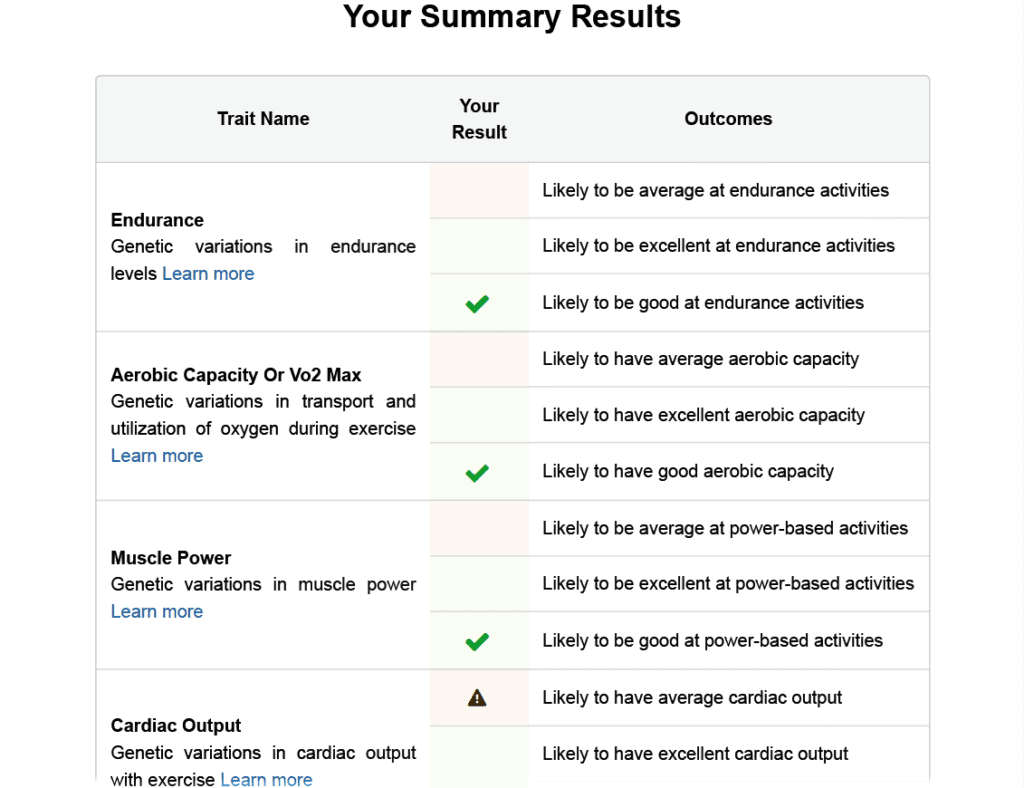The image size is (1024, 788).
Task: Click the Outcomes column header
Action: tap(728, 119)
